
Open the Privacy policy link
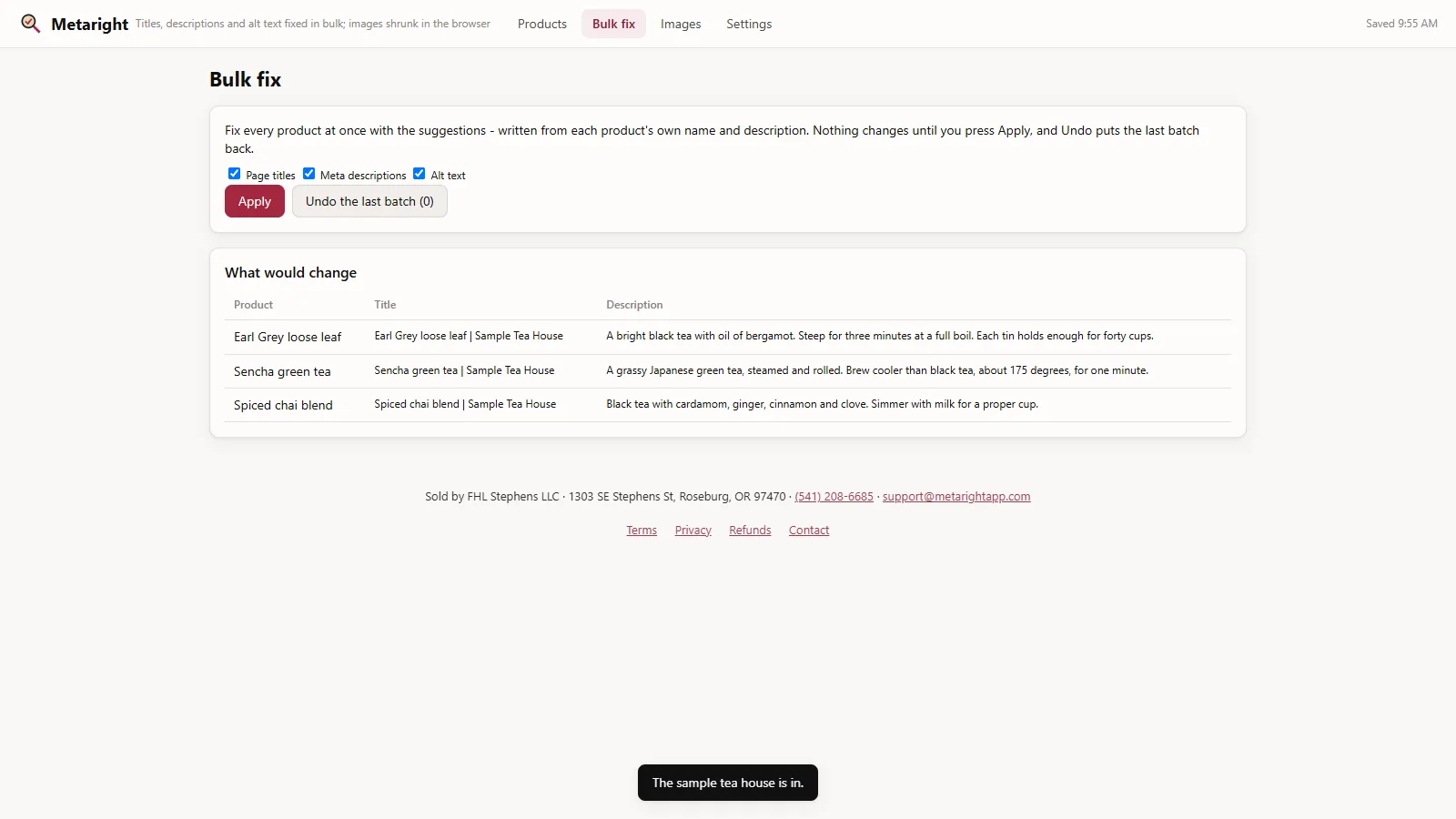click(x=693, y=531)
